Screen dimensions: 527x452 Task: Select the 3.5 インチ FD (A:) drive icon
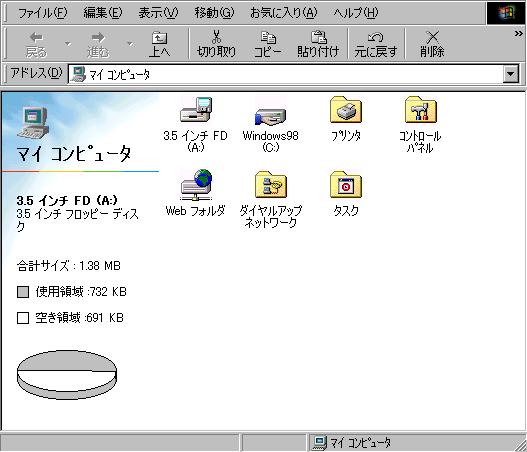196,110
